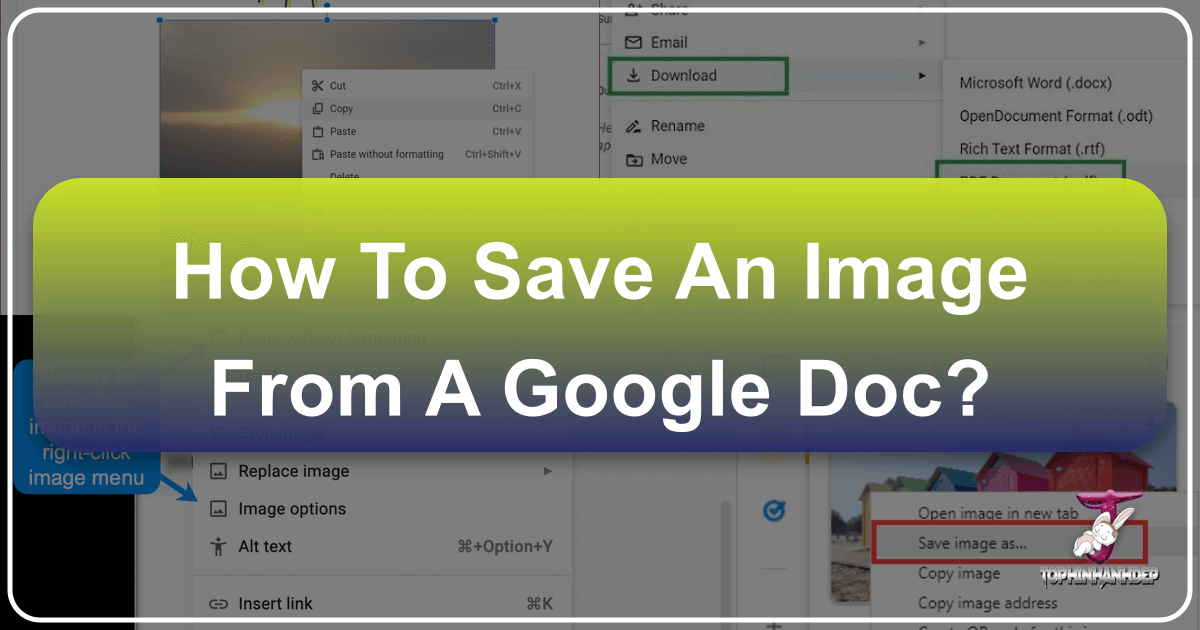1200x630 pixels.
Task: Select Save image as... menu entry
Action: click(x=972, y=544)
